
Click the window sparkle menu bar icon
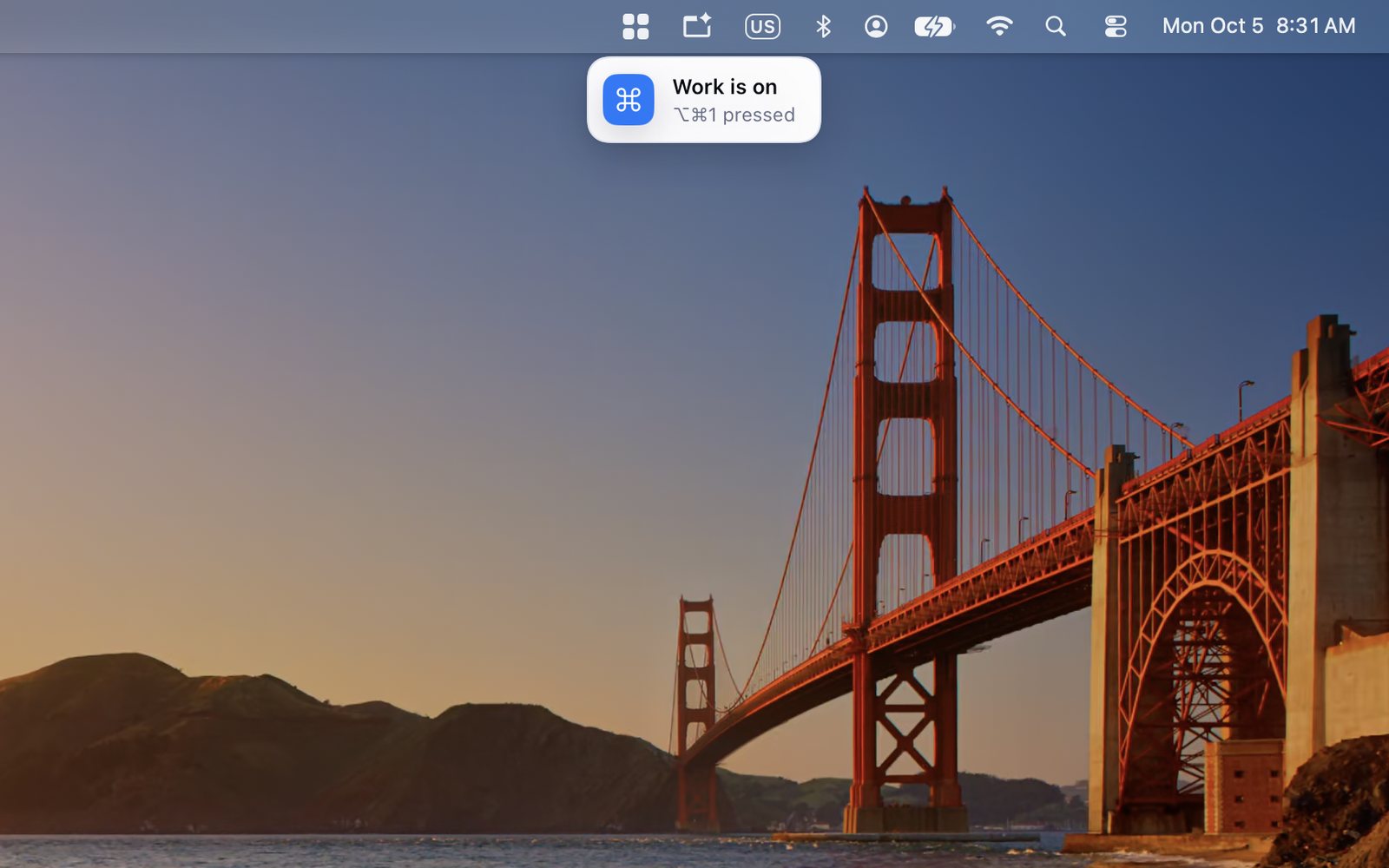point(697,26)
